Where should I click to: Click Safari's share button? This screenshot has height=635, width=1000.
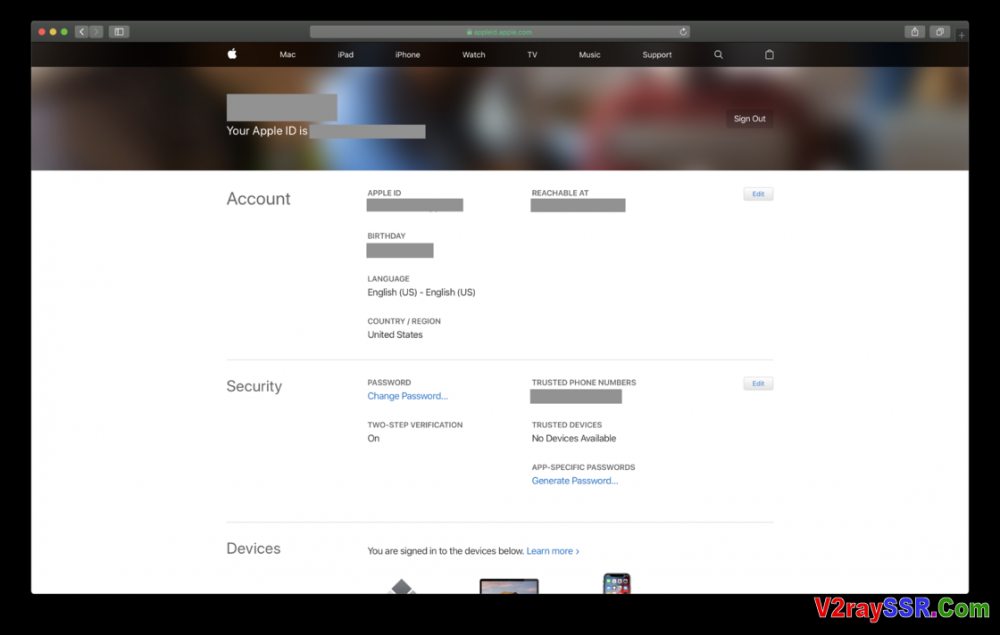pos(914,32)
